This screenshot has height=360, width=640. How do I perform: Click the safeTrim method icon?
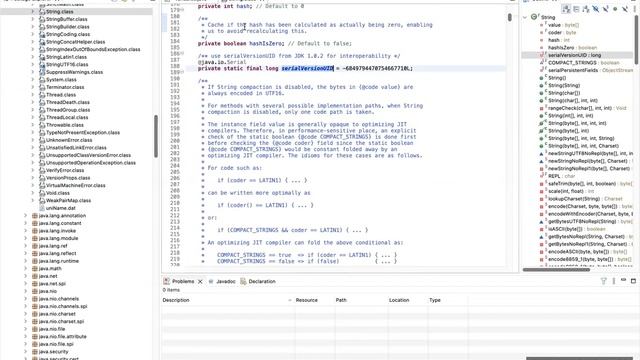[542, 184]
